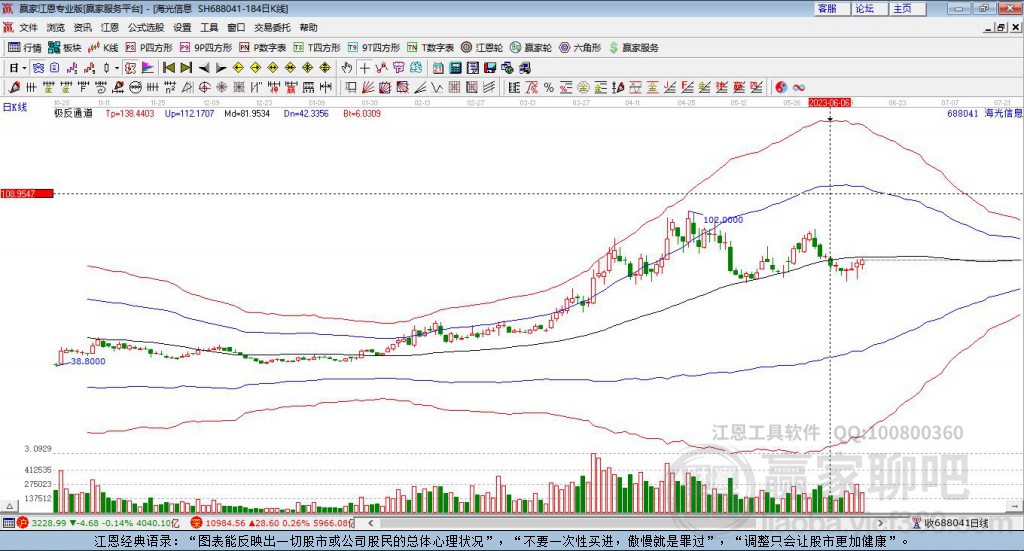The image size is (1024, 551).
Task: Click the Tp=138.4403 value
Action: [130, 114]
